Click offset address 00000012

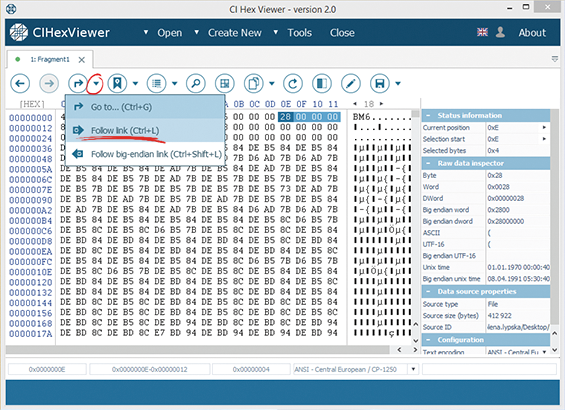click(x=31, y=128)
